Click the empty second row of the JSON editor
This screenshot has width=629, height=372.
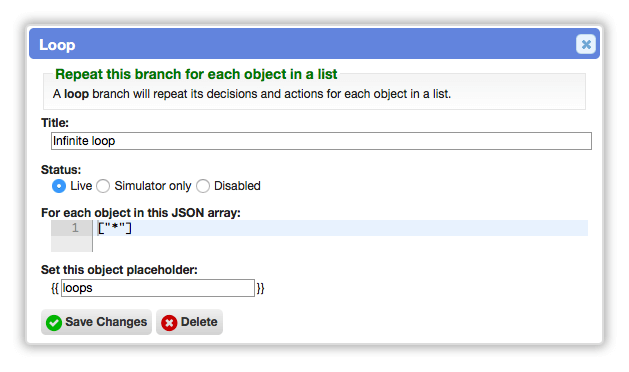click(340, 244)
